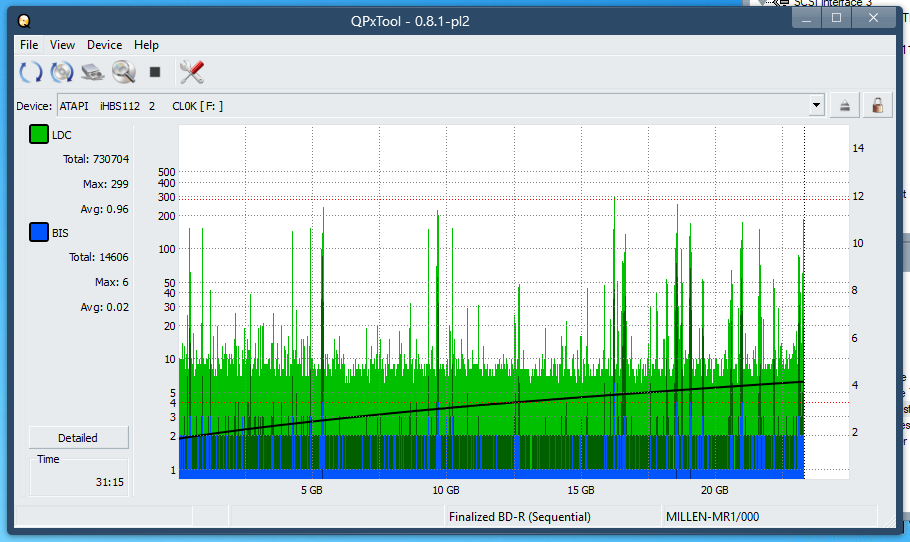The height and width of the screenshot is (542, 910).
Task: Expand the Device selection dropdown
Action: (x=817, y=105)
